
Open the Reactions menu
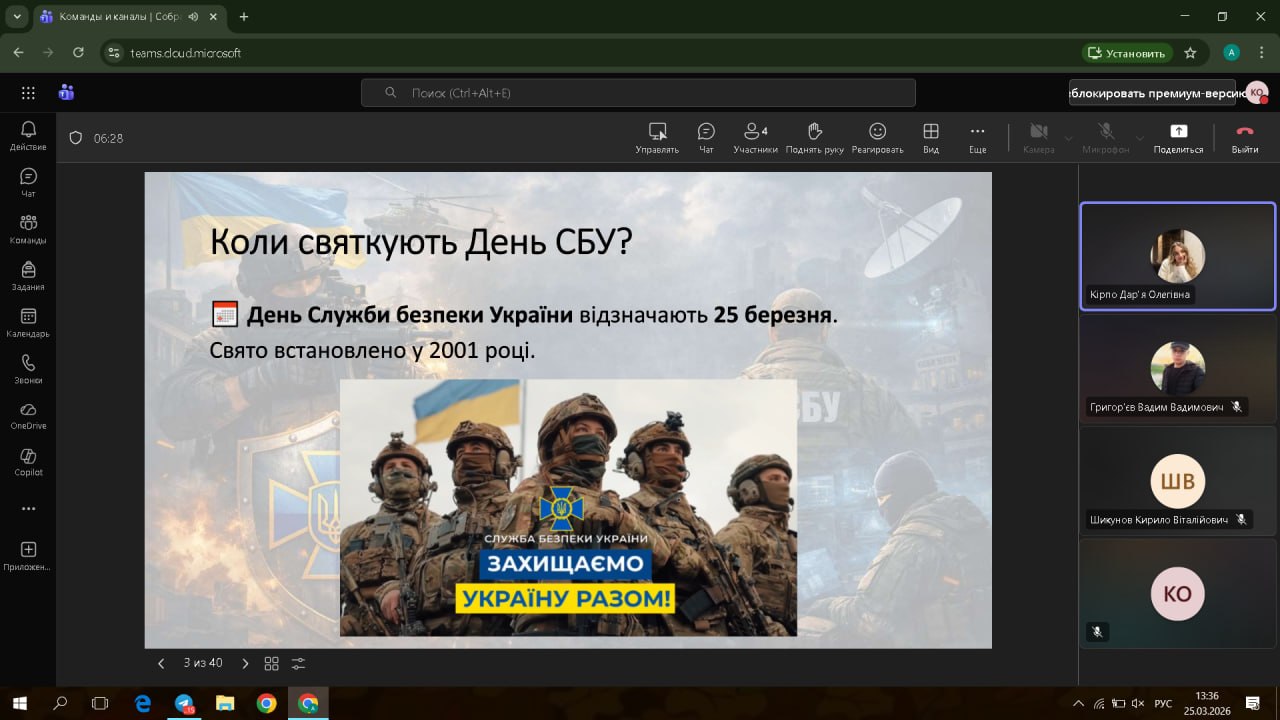[877, 137]
